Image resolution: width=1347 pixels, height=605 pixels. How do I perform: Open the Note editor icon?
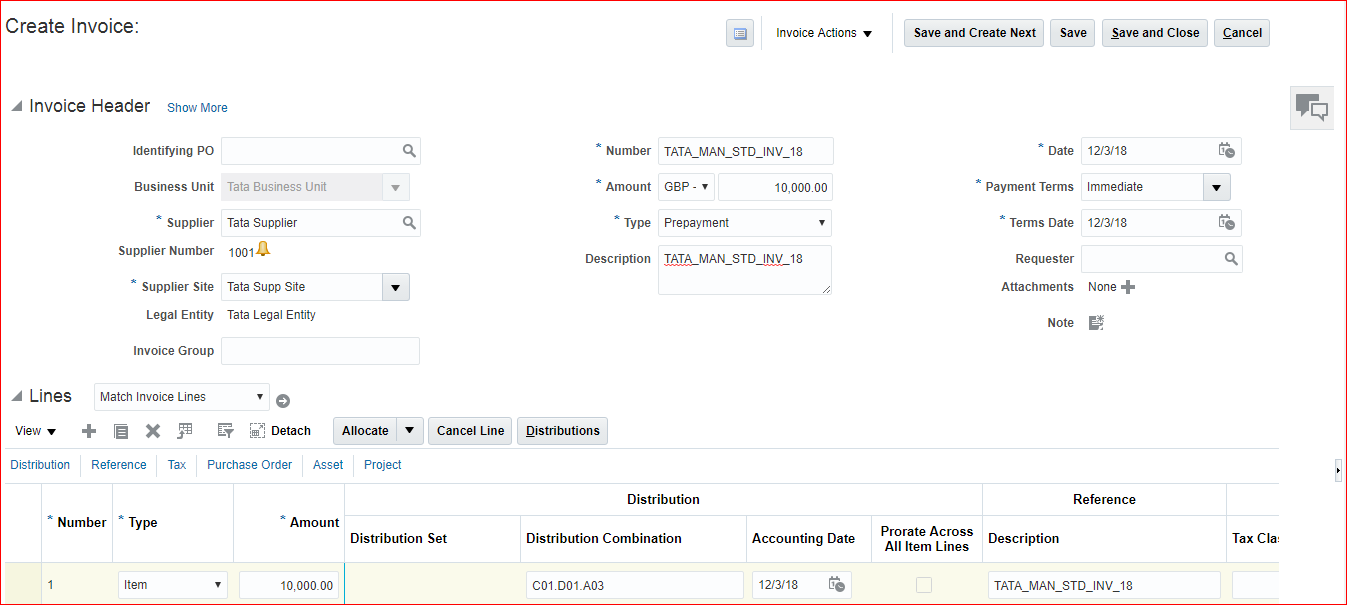click(x=1096, y=323)
